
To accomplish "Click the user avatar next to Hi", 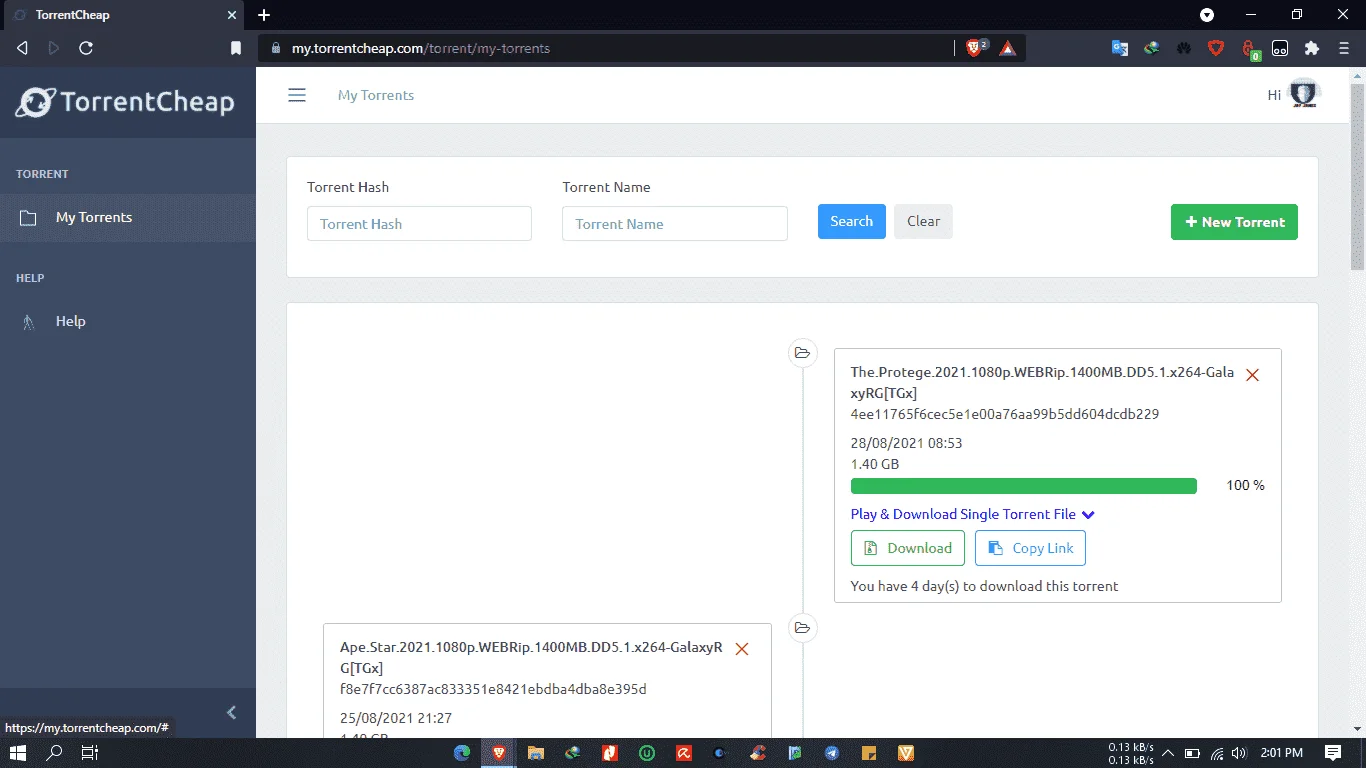I will [1304, 94].
